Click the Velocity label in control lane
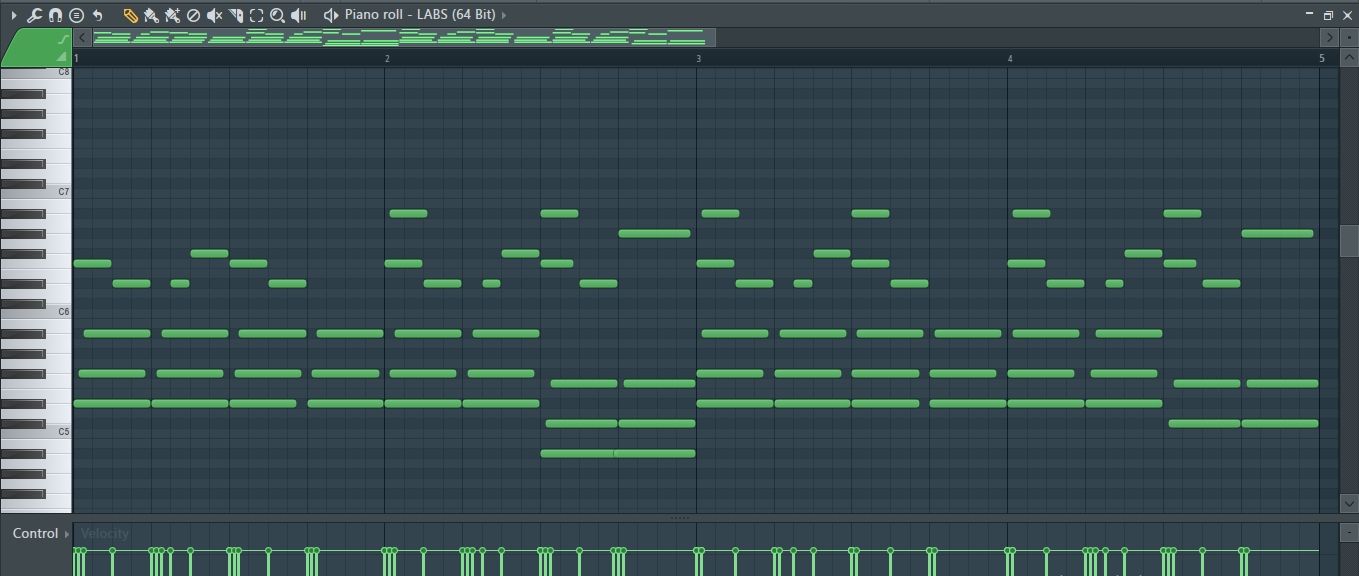This screenshot has width=1359, height=576. [105, 533]
